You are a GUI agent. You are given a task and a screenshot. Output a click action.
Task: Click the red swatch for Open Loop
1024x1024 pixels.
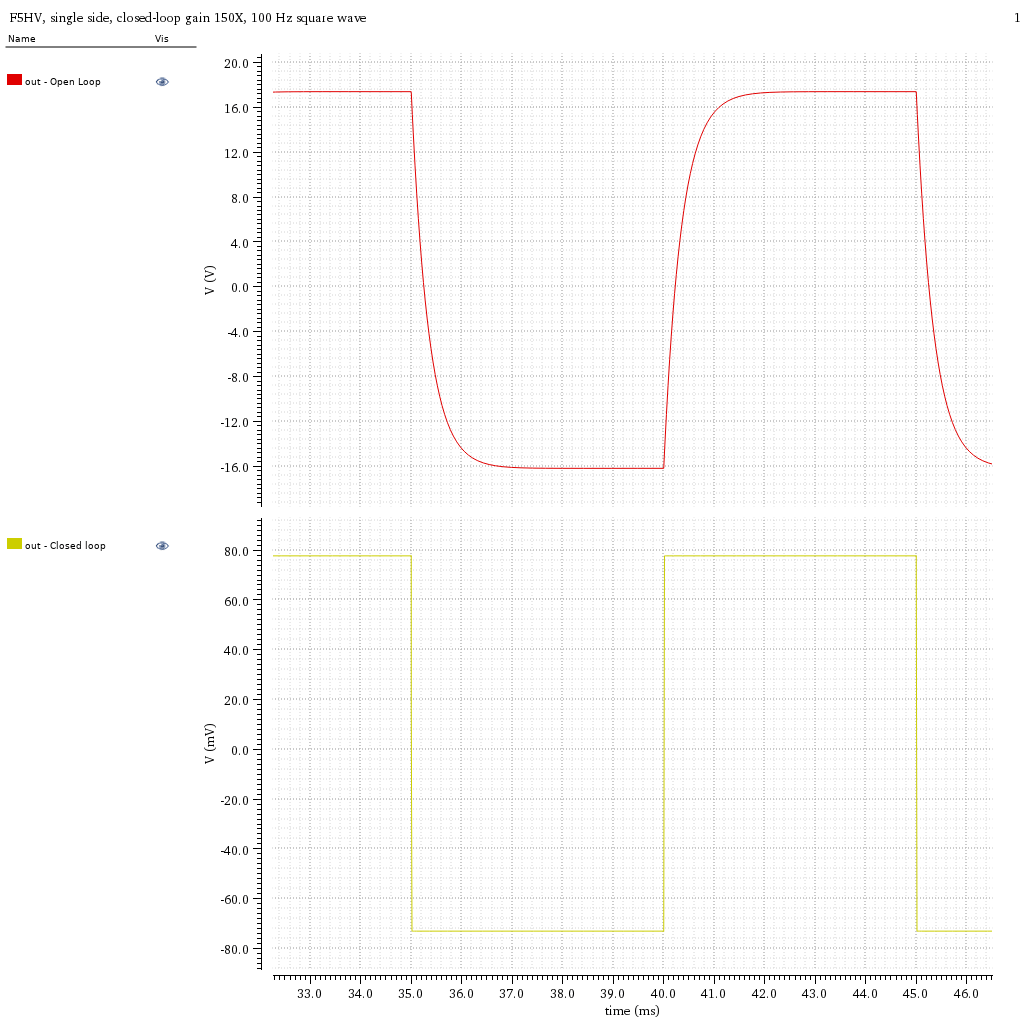(14, 80)
